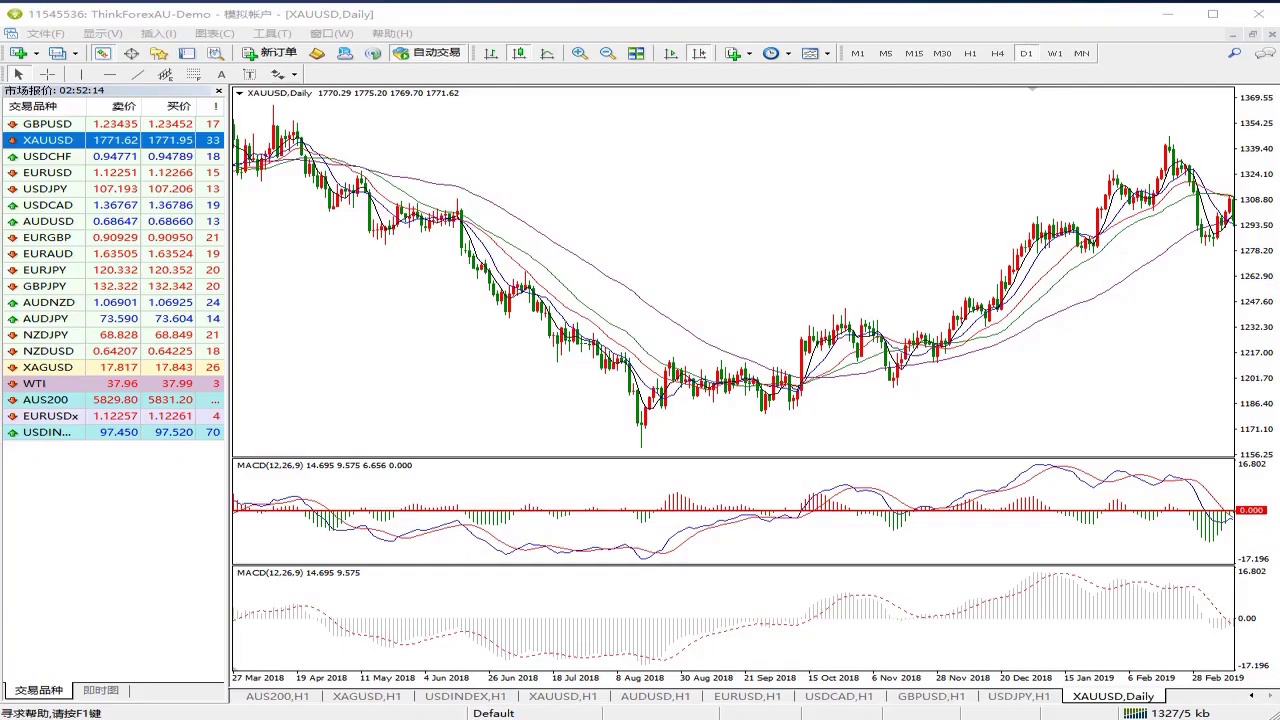Click the tile windows icon
Screen dimensions: 1280x720
[636, 53]
